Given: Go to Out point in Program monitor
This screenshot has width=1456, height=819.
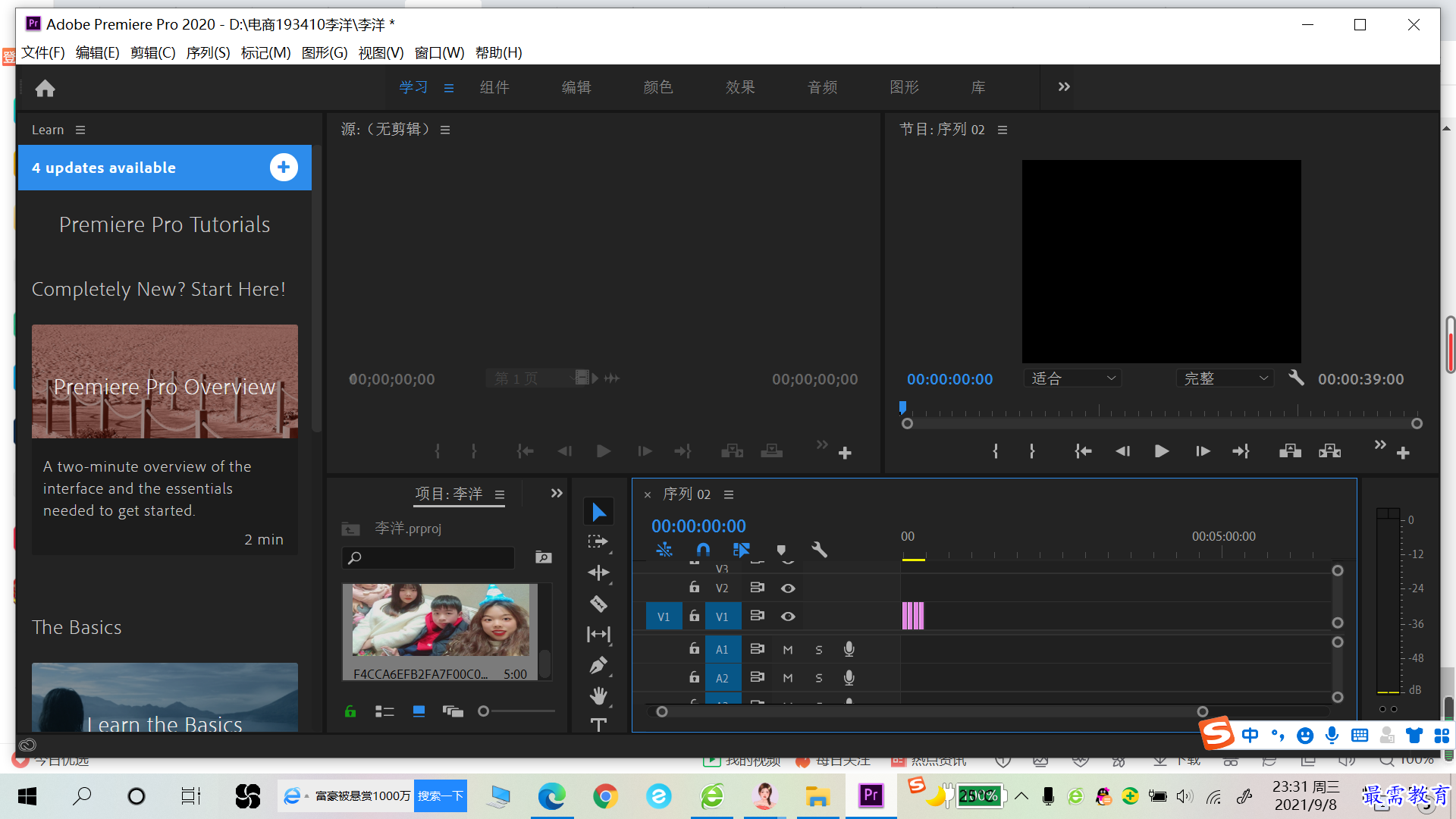Looking at the screenshot, I should coord(1241,451).
